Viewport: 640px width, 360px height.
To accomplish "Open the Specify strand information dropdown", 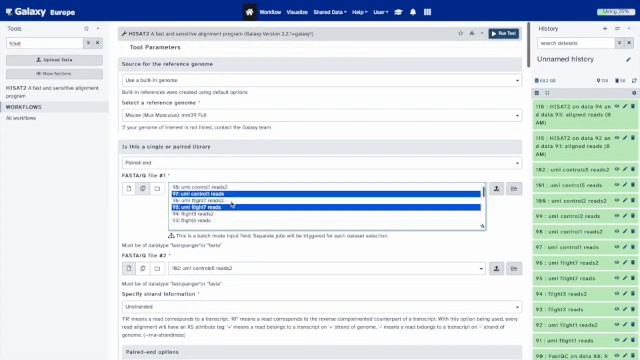I will tap(322, 307).
